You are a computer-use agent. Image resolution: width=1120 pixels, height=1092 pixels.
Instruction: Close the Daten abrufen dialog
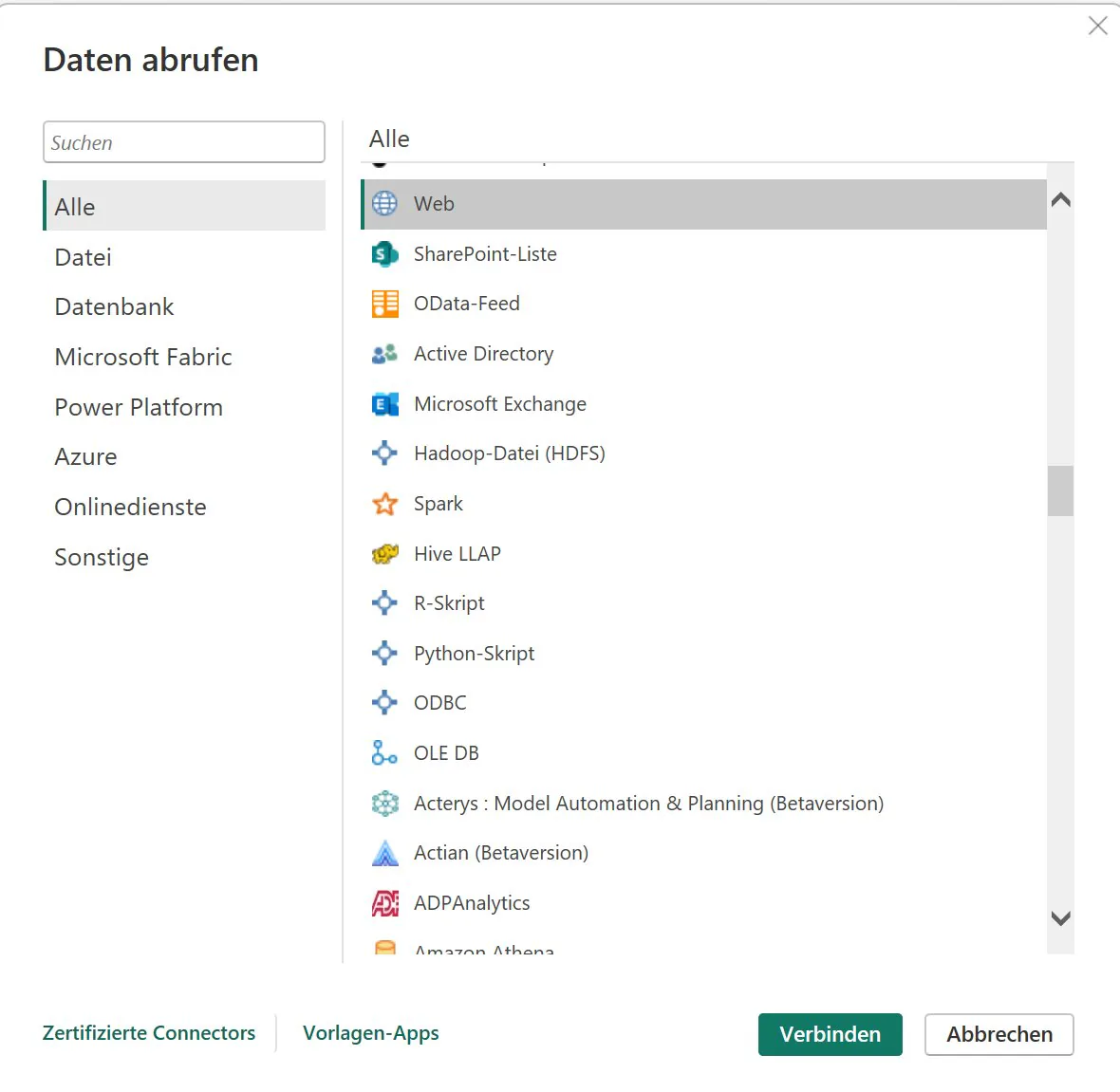pyautogui.click(x=1098, y=26)
